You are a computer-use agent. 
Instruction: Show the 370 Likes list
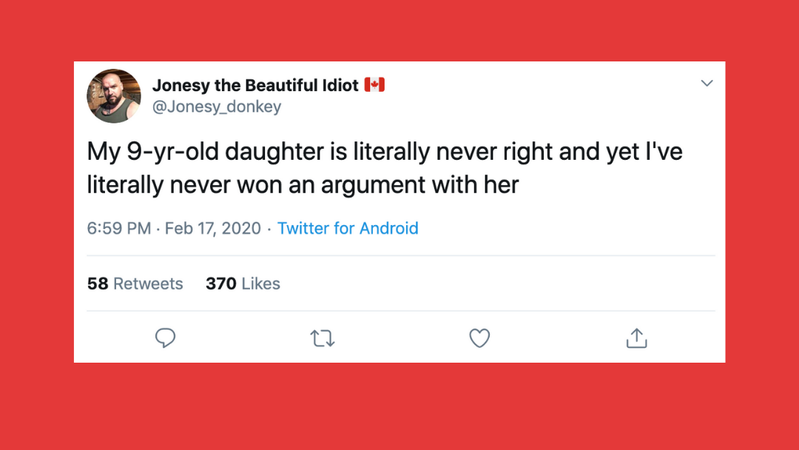(x=243, y=284)
